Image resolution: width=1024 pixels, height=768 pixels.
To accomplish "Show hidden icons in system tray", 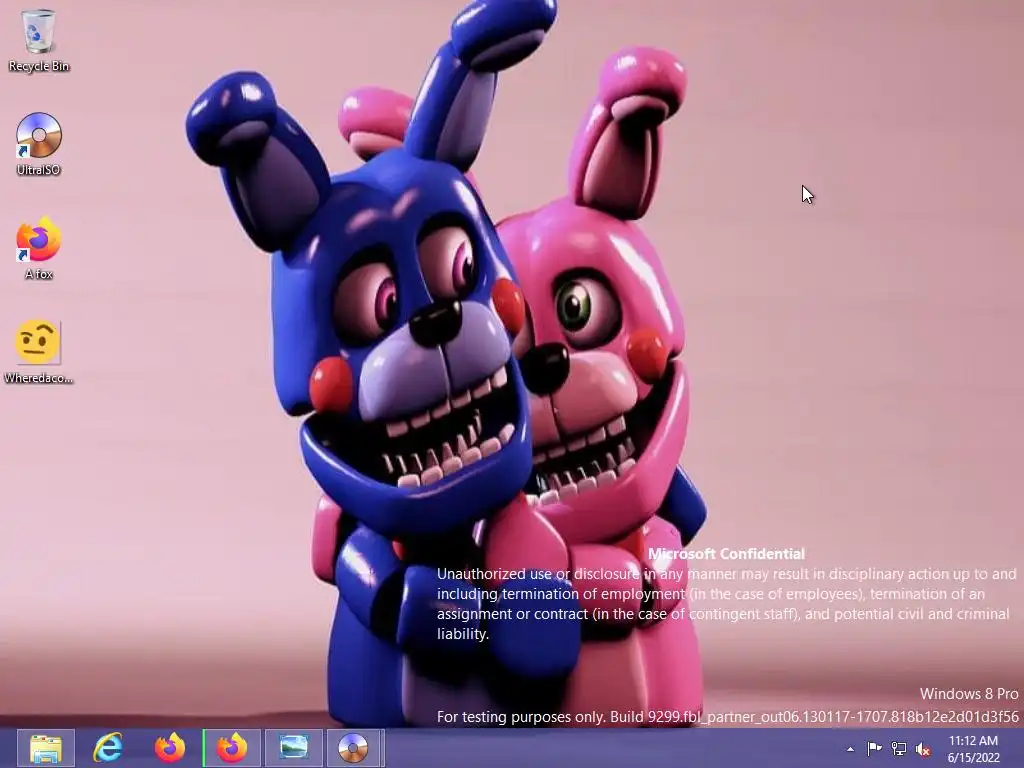I will tap(850, 749).
